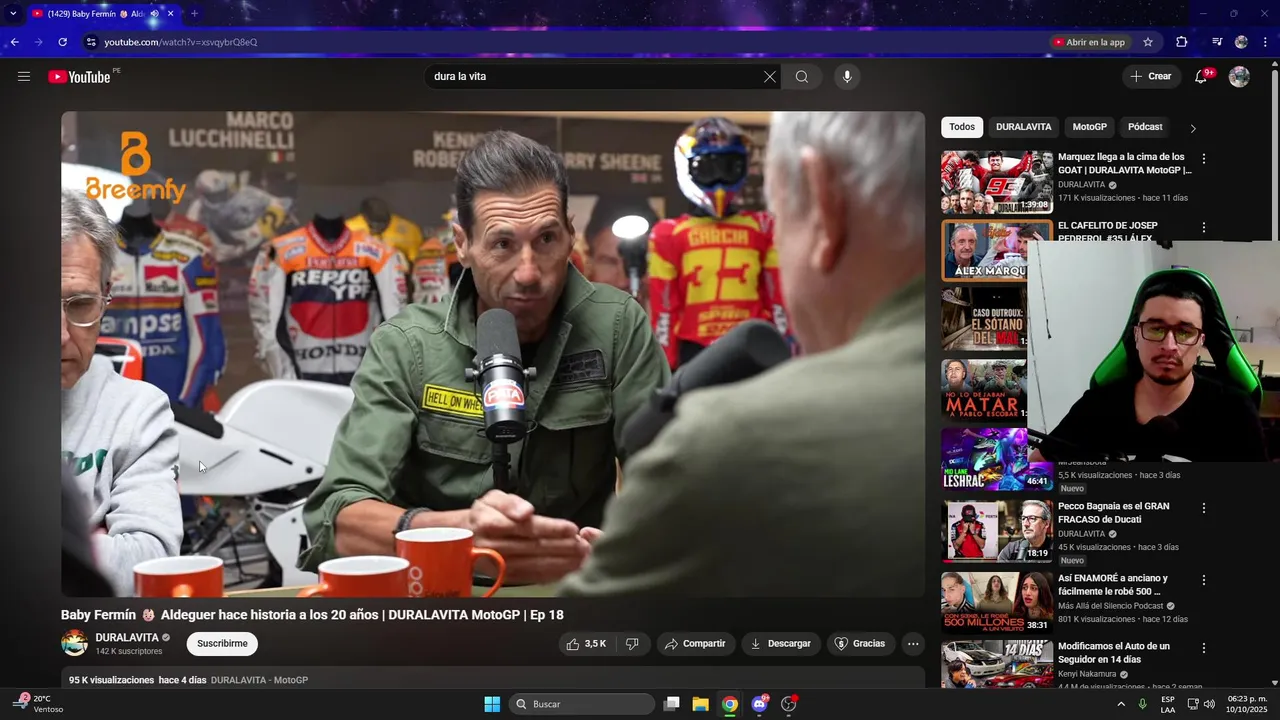Open the weather widget 20°C Ventoso

tap(40, 704)
